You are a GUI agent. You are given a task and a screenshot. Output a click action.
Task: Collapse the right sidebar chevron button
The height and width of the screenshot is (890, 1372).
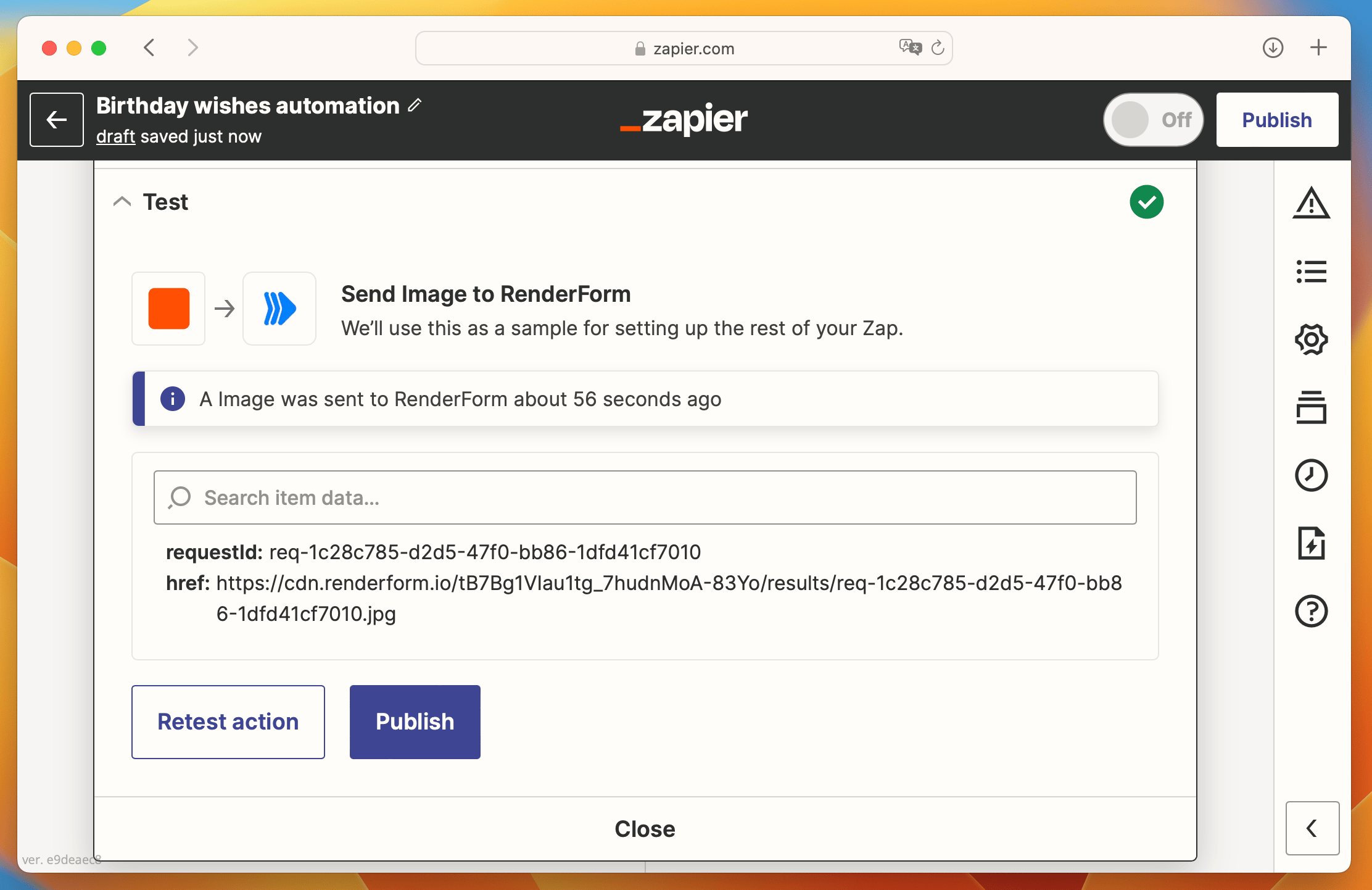pos(1313,828)
